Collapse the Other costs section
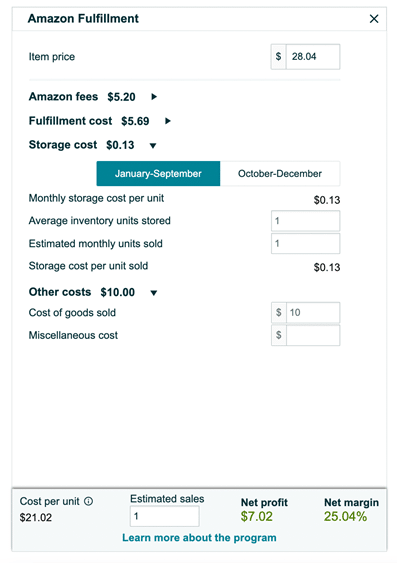Image resolution: width=397 pixels, height=563 pixels. pyautogui.click(x=154, y=293)
